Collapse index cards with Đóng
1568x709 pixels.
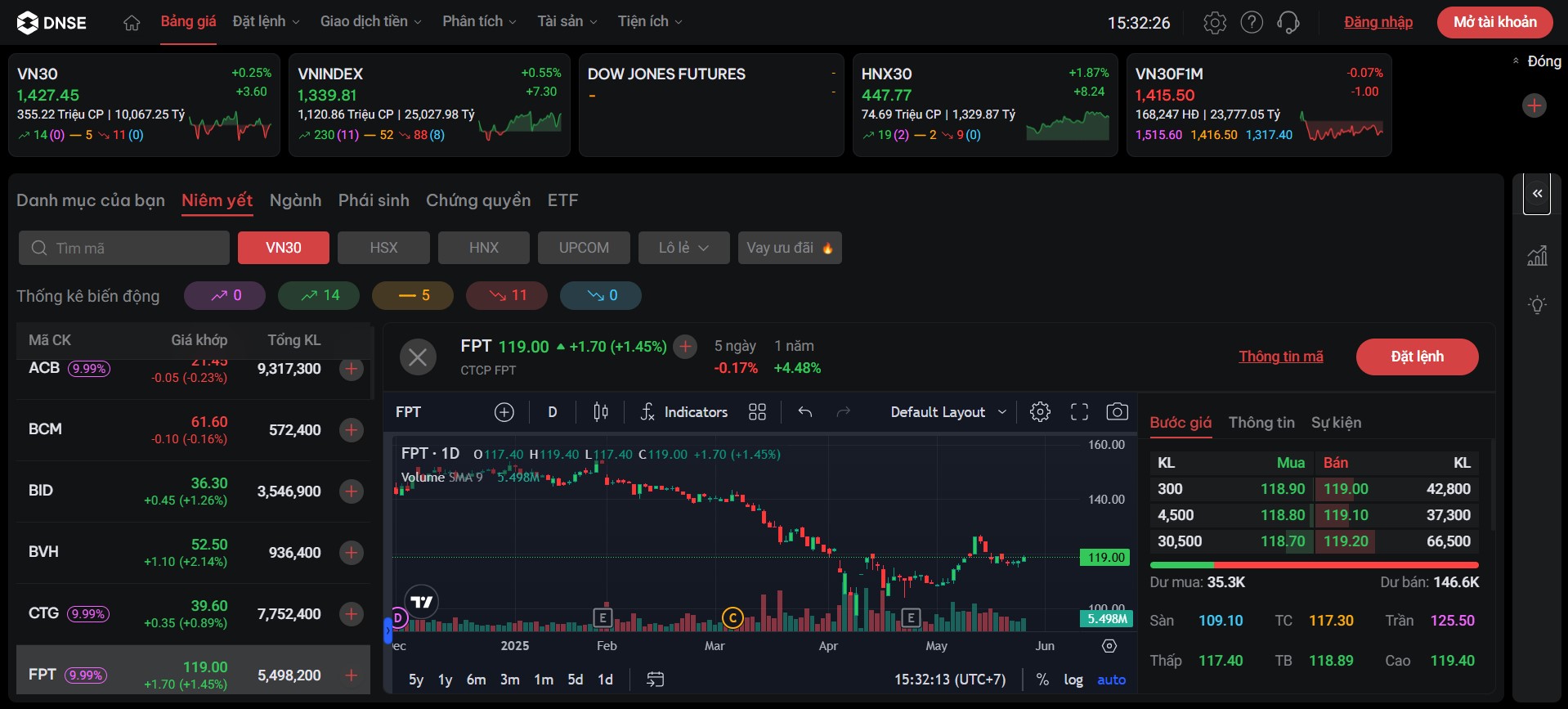tap(1536, 61)
